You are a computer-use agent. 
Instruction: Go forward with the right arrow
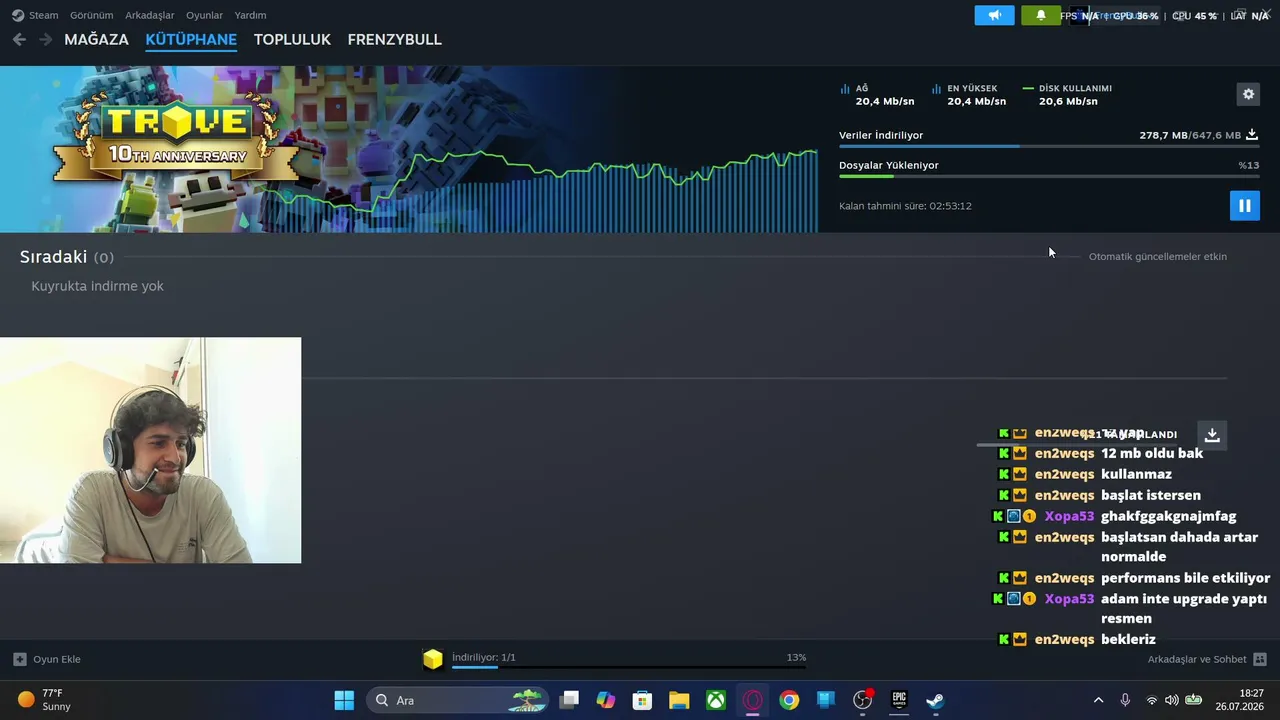(45, 39)
